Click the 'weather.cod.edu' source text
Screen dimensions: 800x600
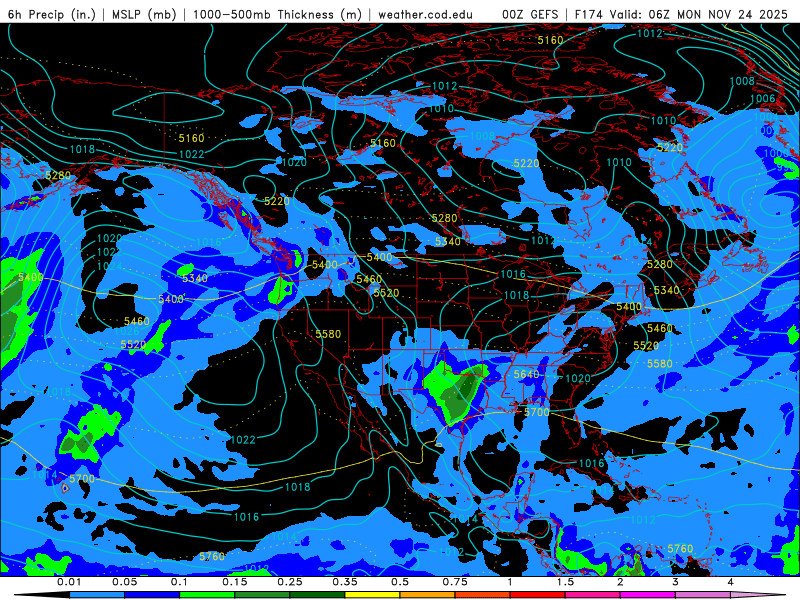[425, 14]
